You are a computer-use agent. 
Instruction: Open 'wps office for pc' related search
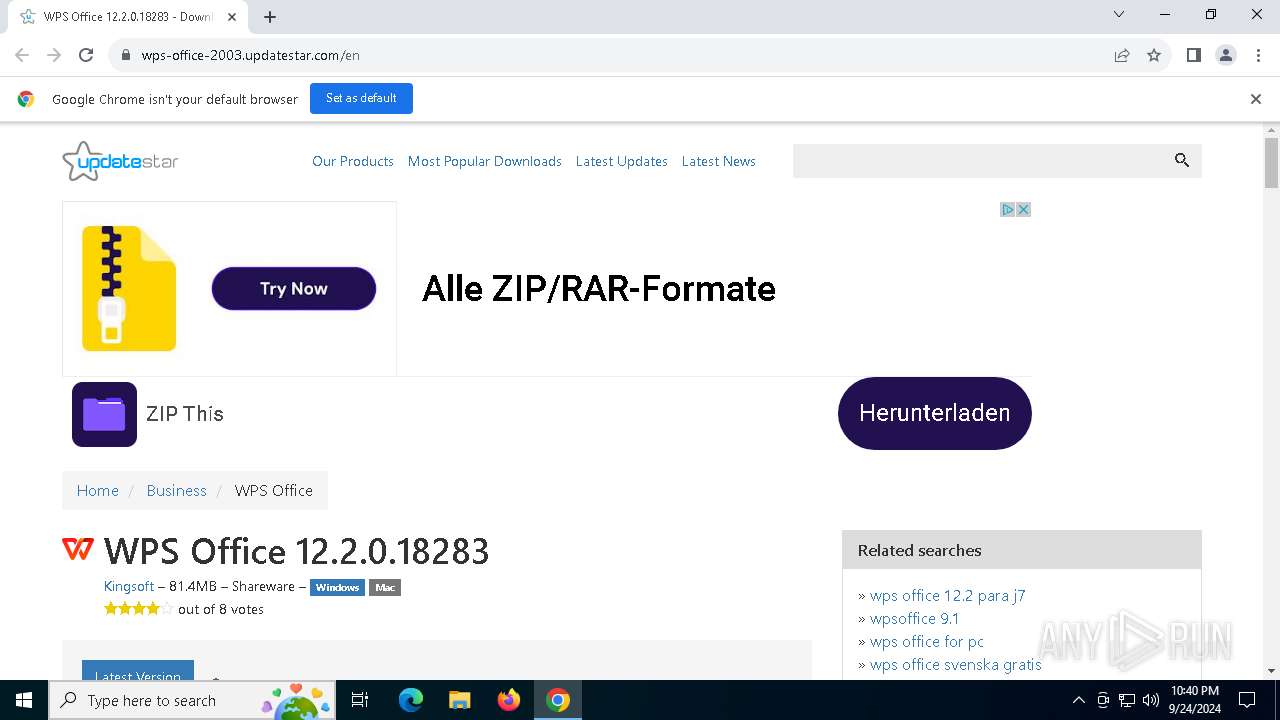(927, 642)
